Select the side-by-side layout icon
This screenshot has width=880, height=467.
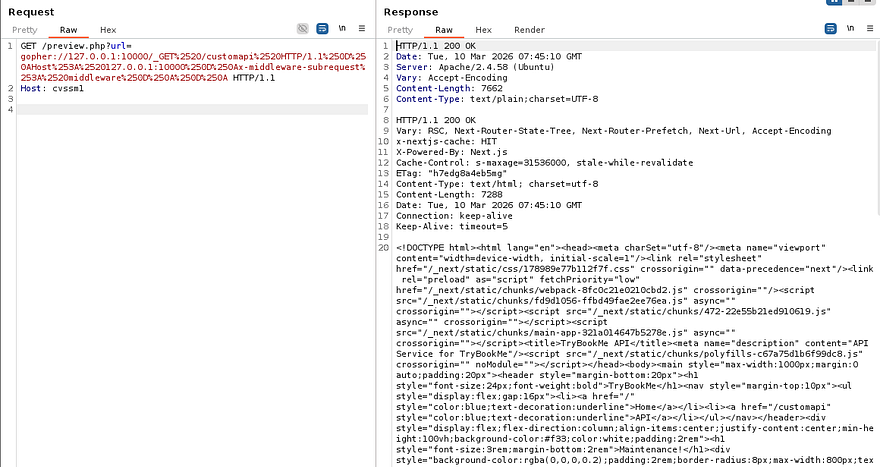(833, 4)
